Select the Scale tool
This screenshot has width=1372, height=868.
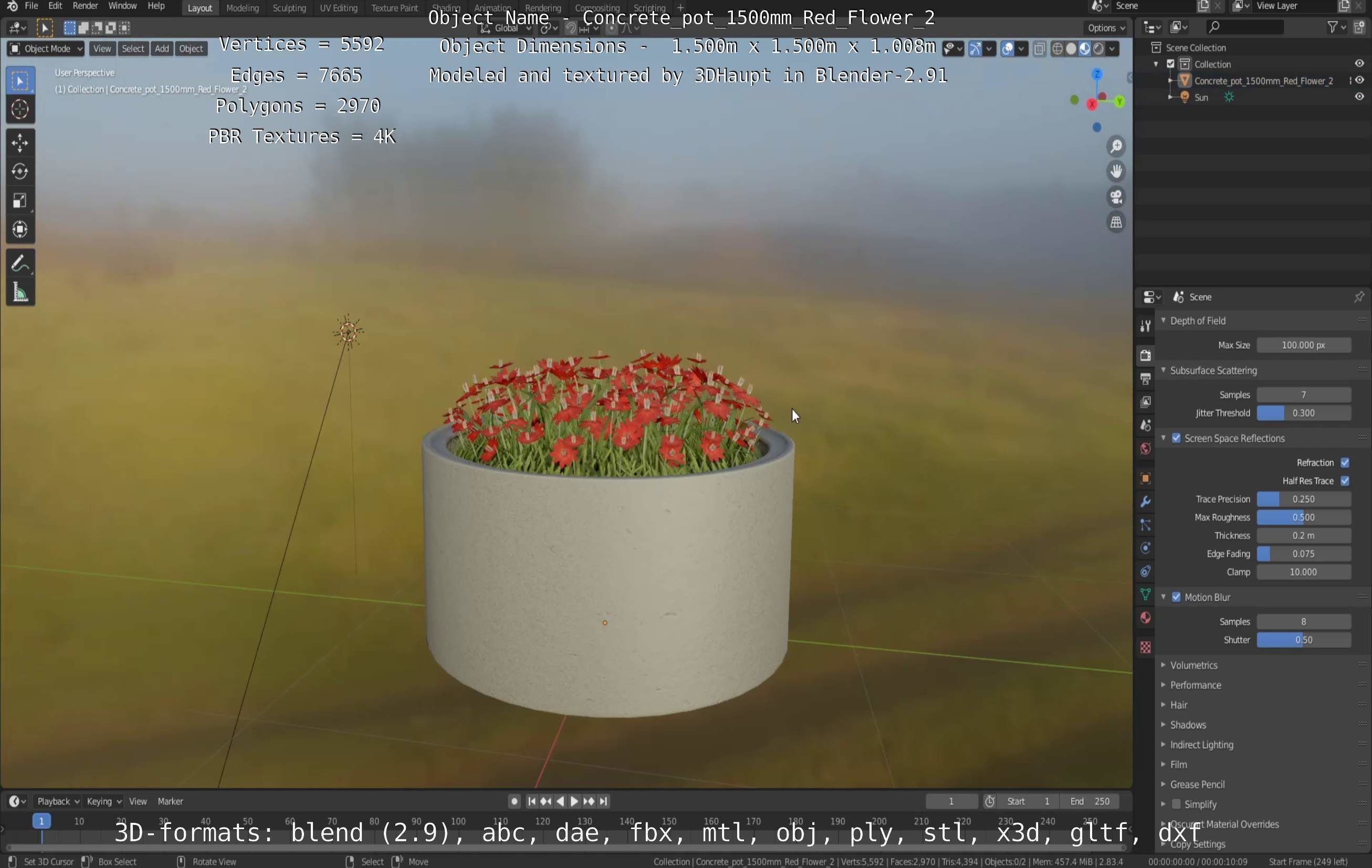click(x=20, y=201)
